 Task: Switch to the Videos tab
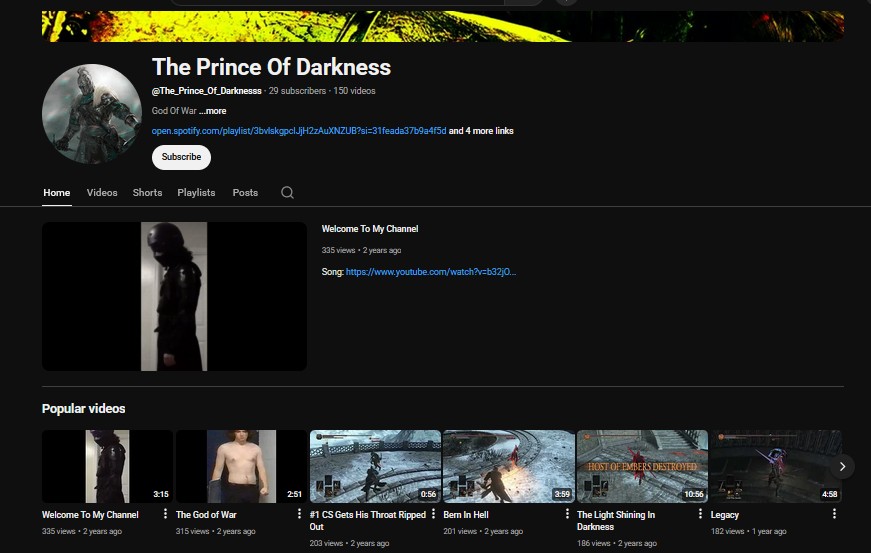pyautogui.click(x=102, y=193)
